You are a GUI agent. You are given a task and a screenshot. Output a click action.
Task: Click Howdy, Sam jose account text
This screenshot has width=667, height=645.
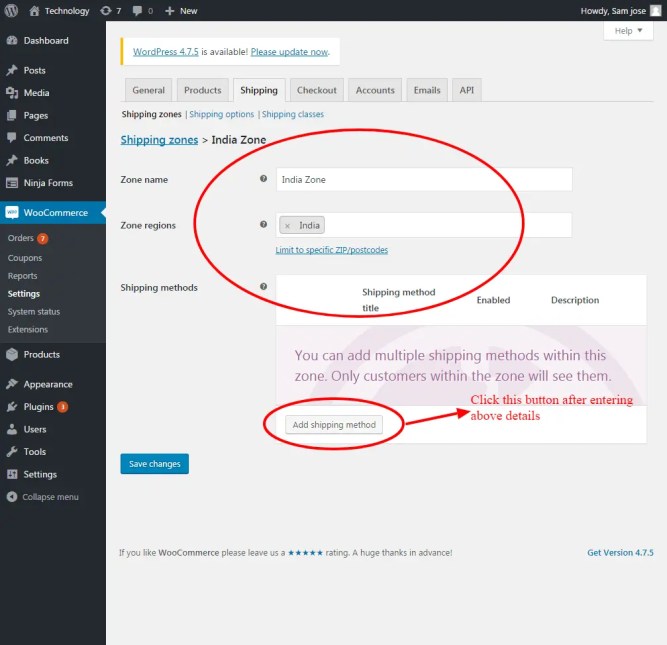pyautogui.click(x=613, y=11)
